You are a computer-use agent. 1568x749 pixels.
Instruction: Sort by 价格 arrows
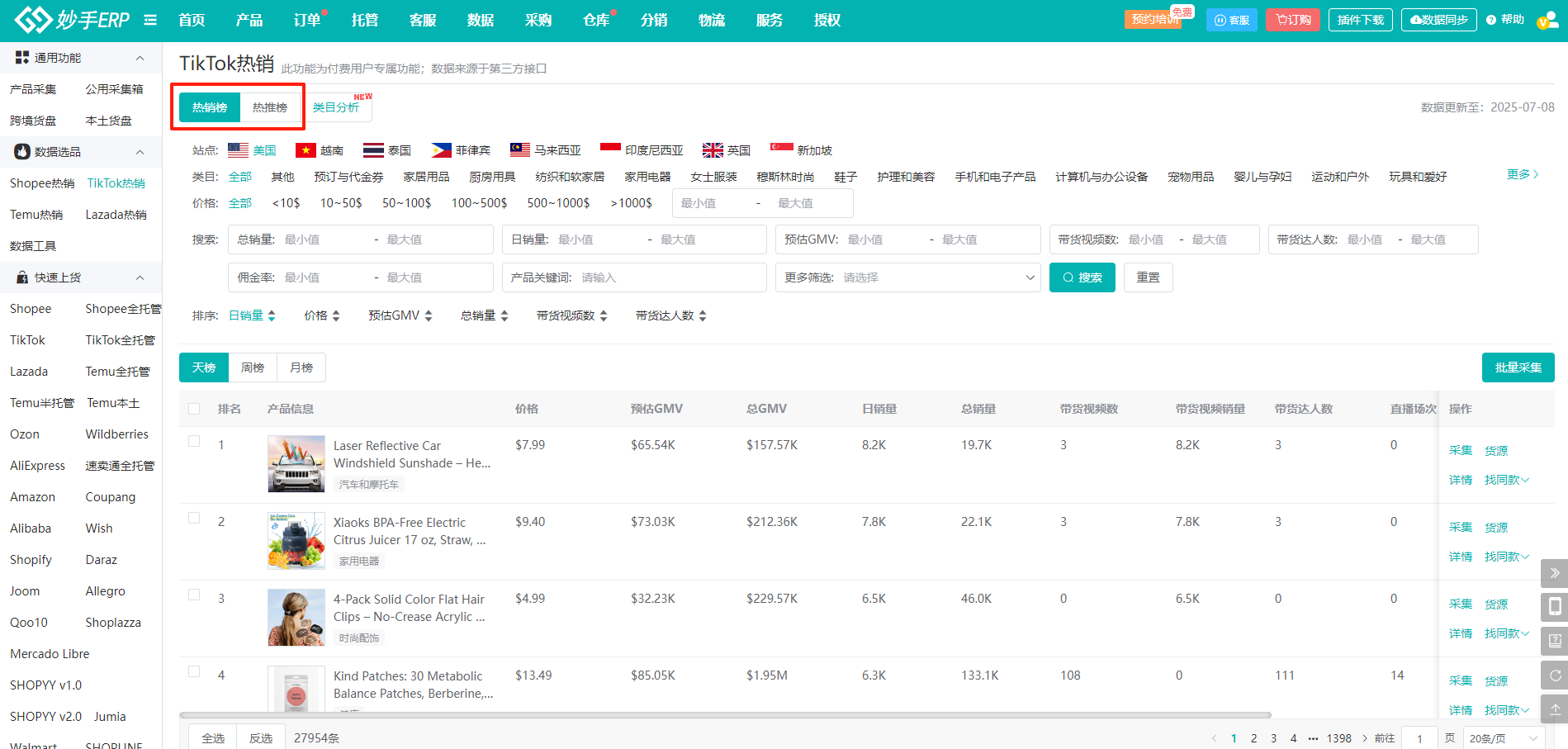point(336,315)
